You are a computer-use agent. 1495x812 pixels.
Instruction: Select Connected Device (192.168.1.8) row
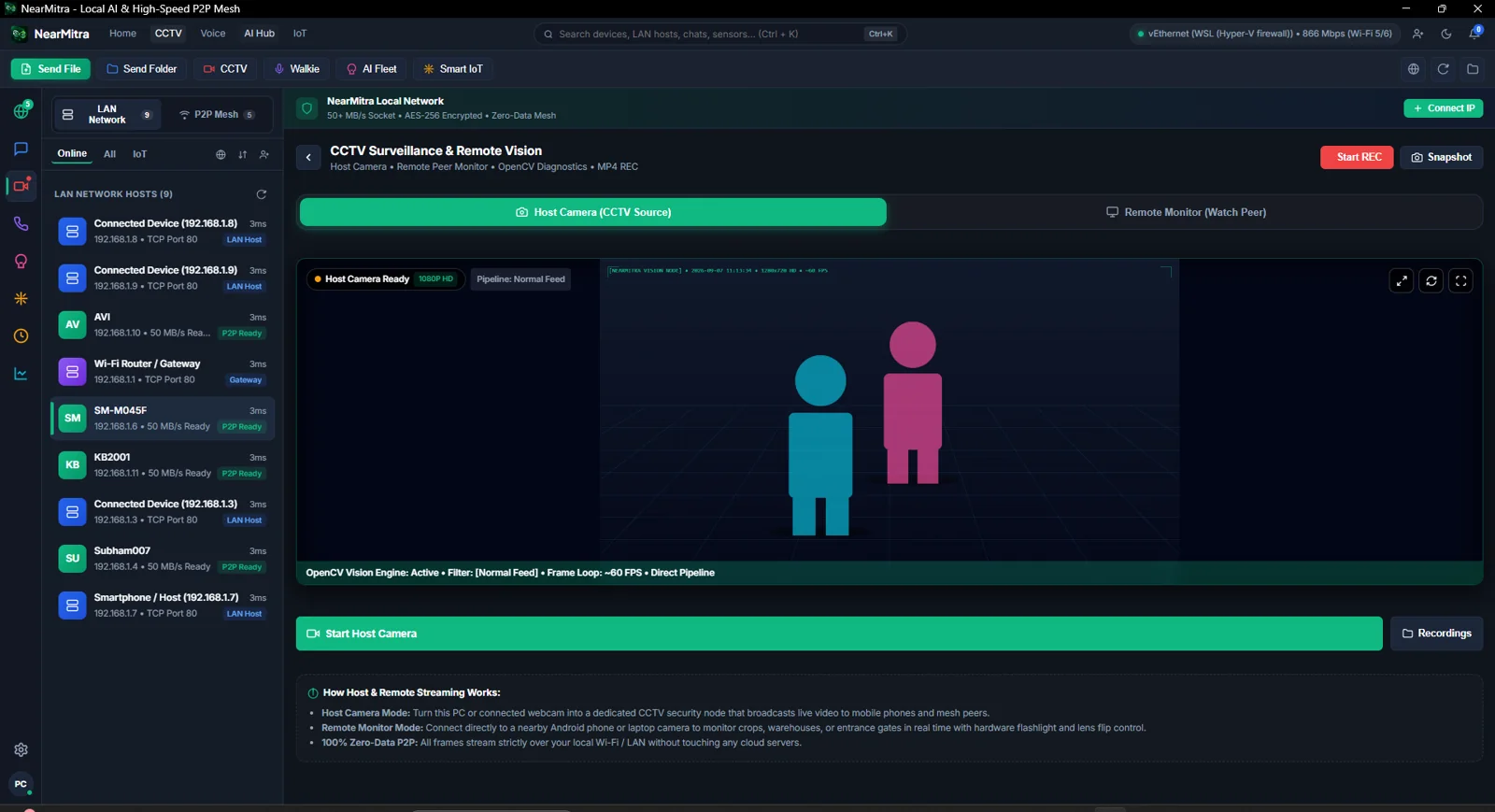point(163,231)
